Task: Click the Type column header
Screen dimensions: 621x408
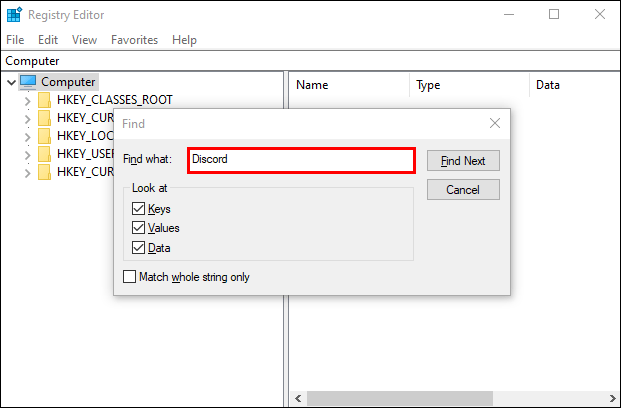Action: (x=428, y=85)
